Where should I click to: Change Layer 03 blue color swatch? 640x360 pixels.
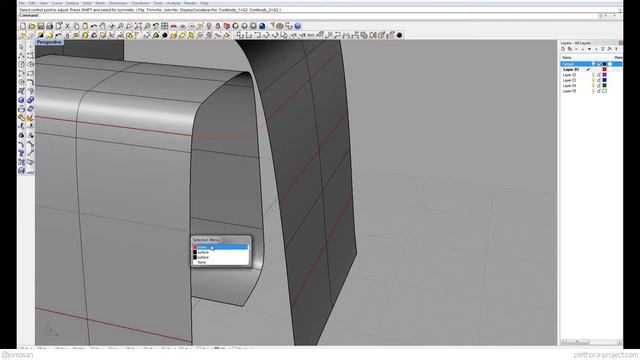(x=604, y=80)
